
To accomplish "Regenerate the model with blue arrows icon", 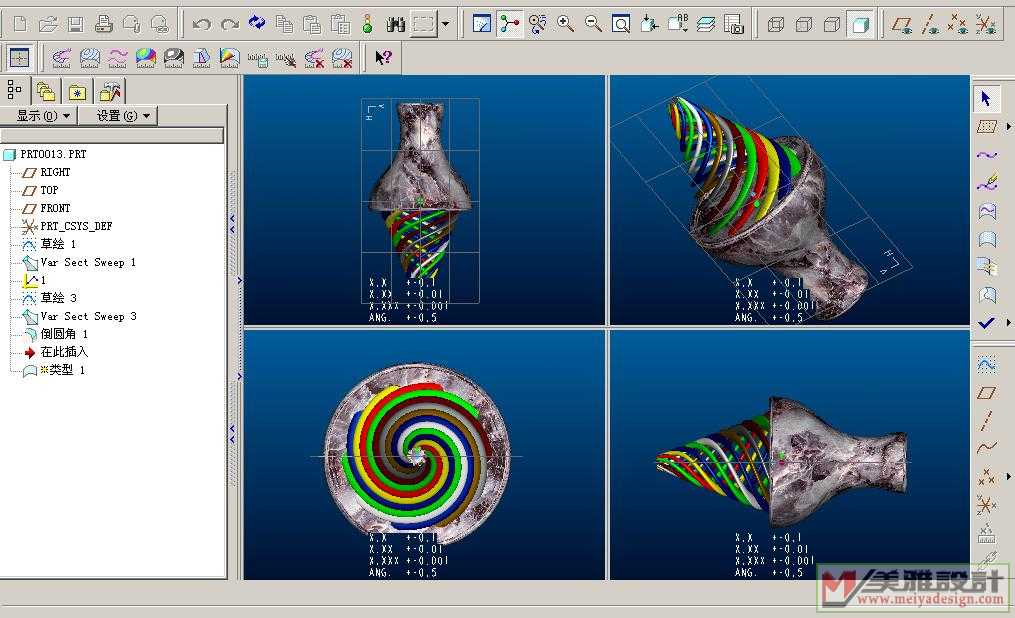I will (257, 23).
